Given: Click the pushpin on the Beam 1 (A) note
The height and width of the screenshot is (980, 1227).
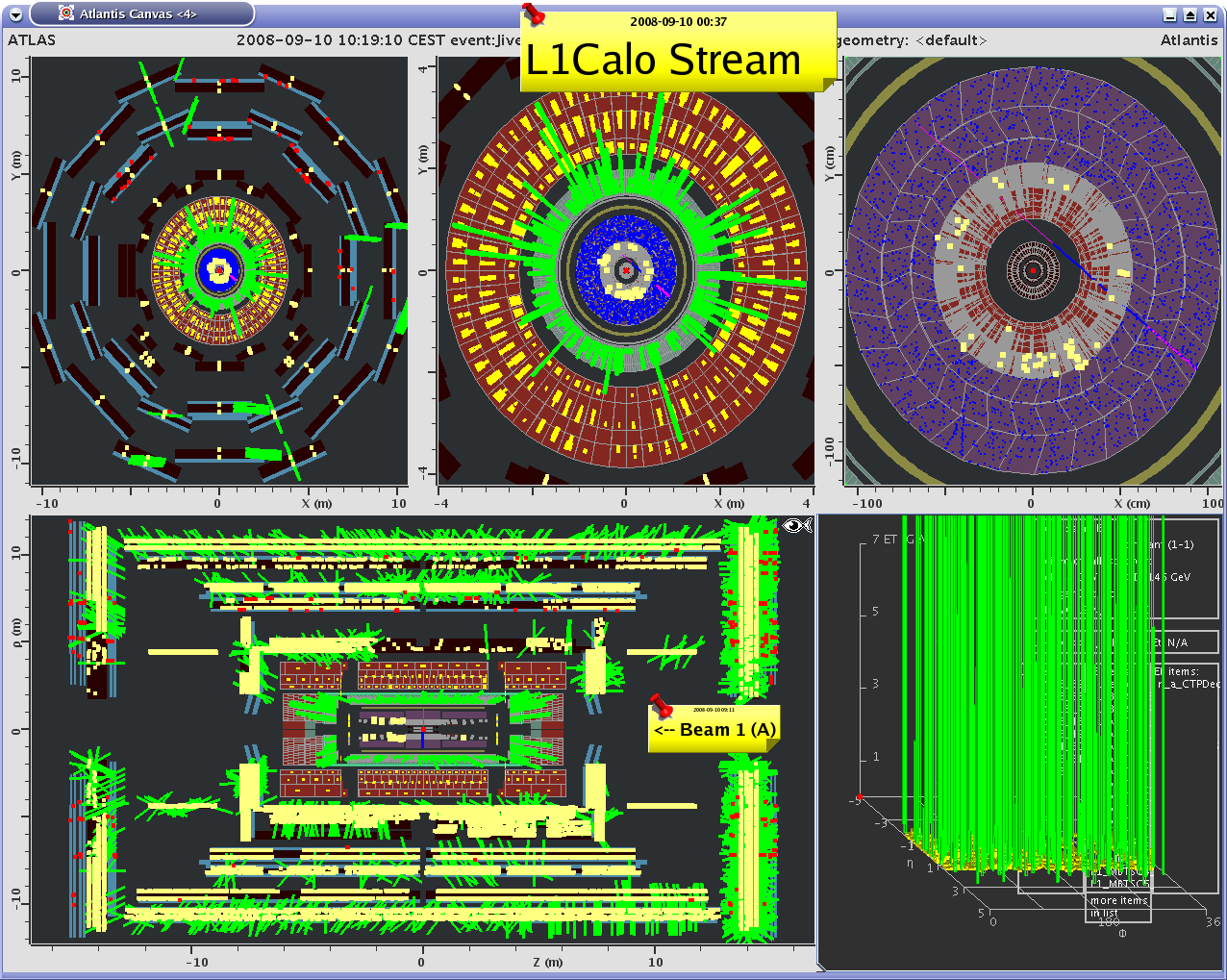Looking at the screenshot, I should [x=661, y=707].
